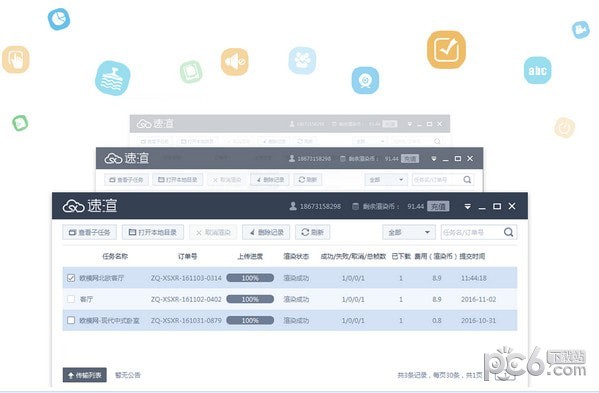This screenshot has height=393, width=599.
Task: Sort by the 渲染状态 column header
Action: (x=296, y=256)
